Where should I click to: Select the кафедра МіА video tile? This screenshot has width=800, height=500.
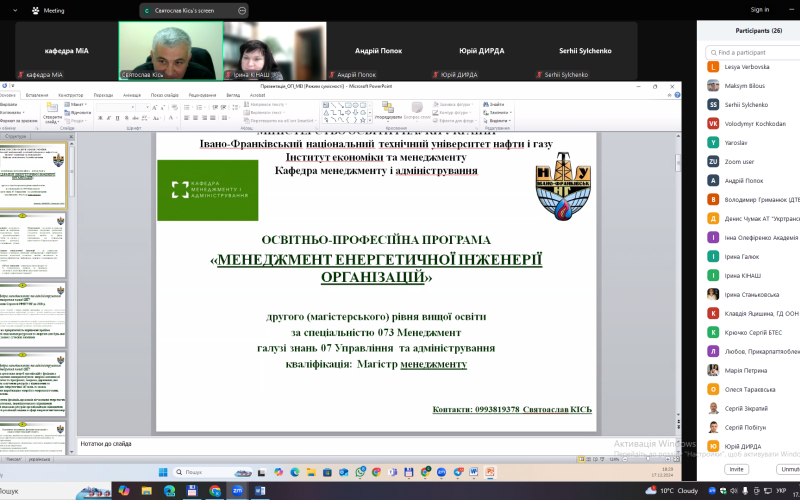click(x=66, y=51)
